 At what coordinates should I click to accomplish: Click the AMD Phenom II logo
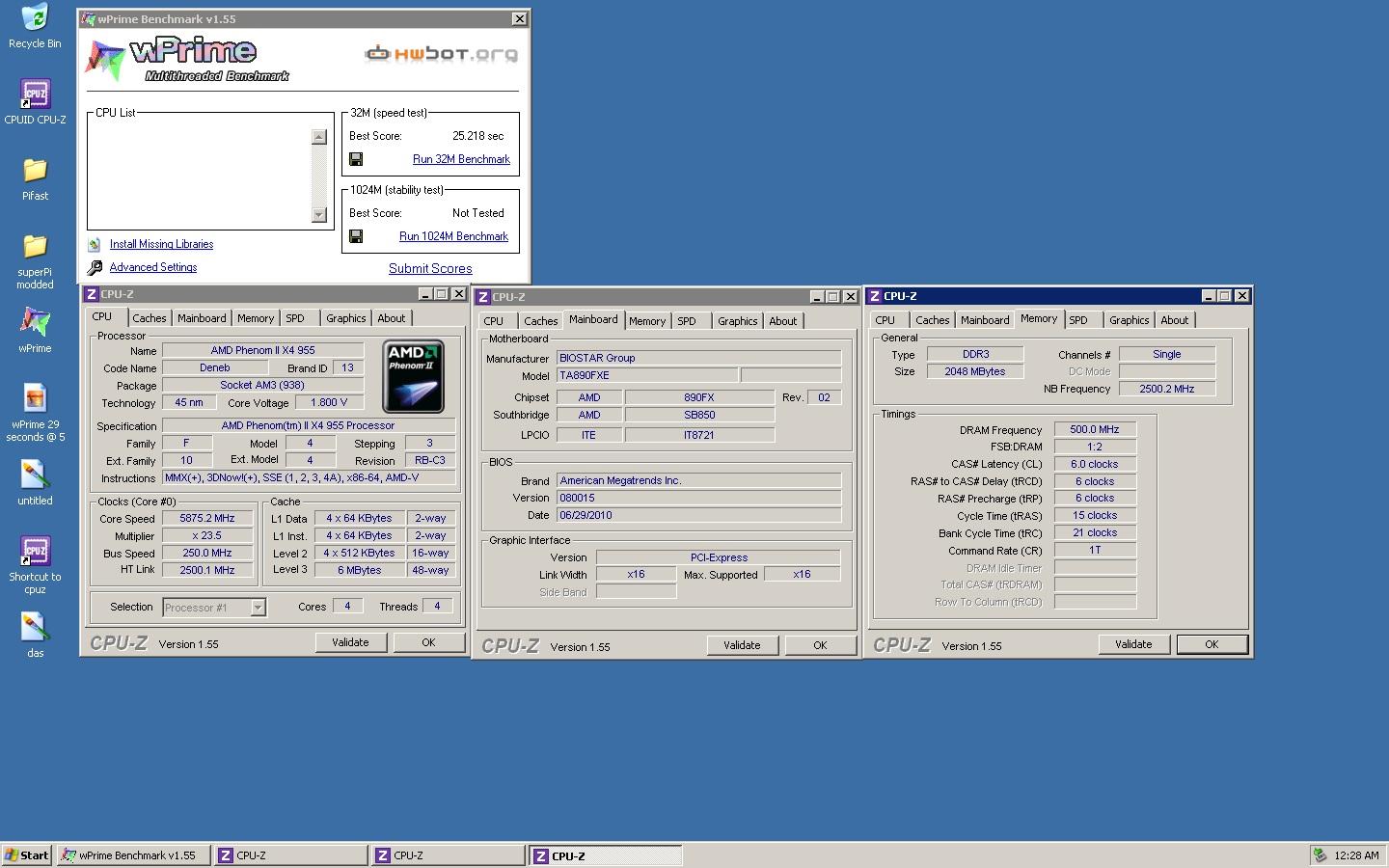413,376
